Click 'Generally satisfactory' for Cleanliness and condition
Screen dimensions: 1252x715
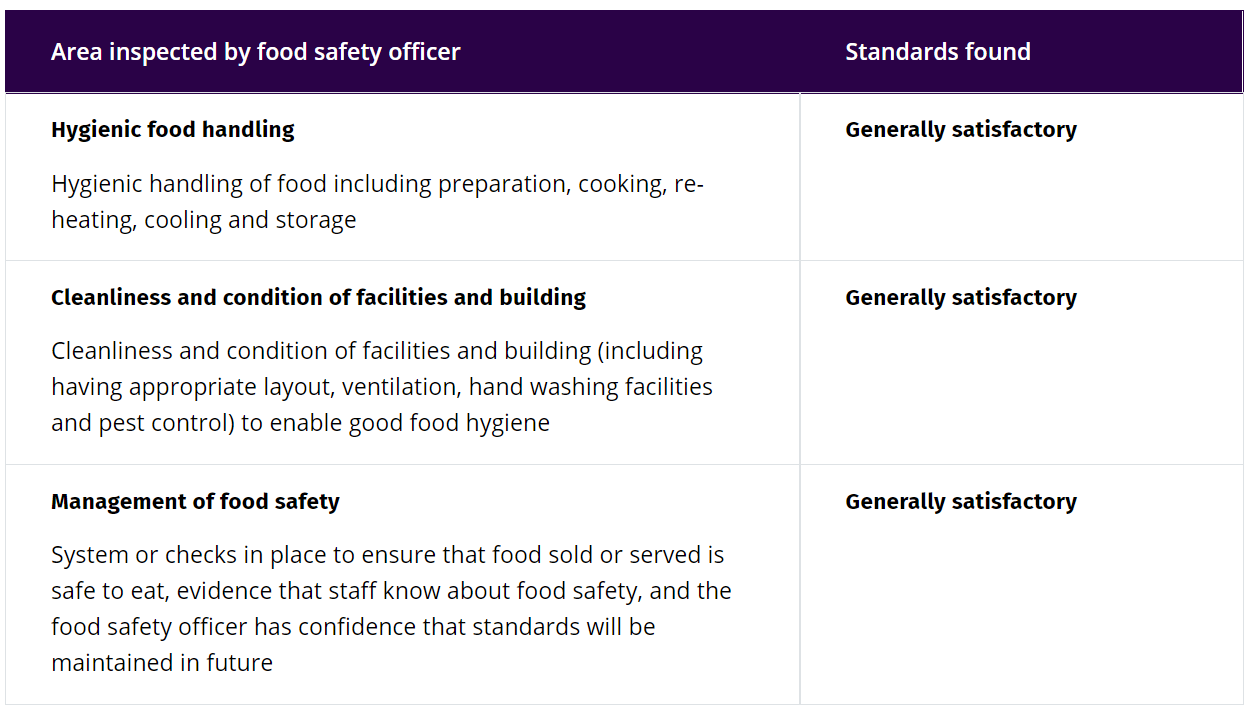(x=961, y=297)
